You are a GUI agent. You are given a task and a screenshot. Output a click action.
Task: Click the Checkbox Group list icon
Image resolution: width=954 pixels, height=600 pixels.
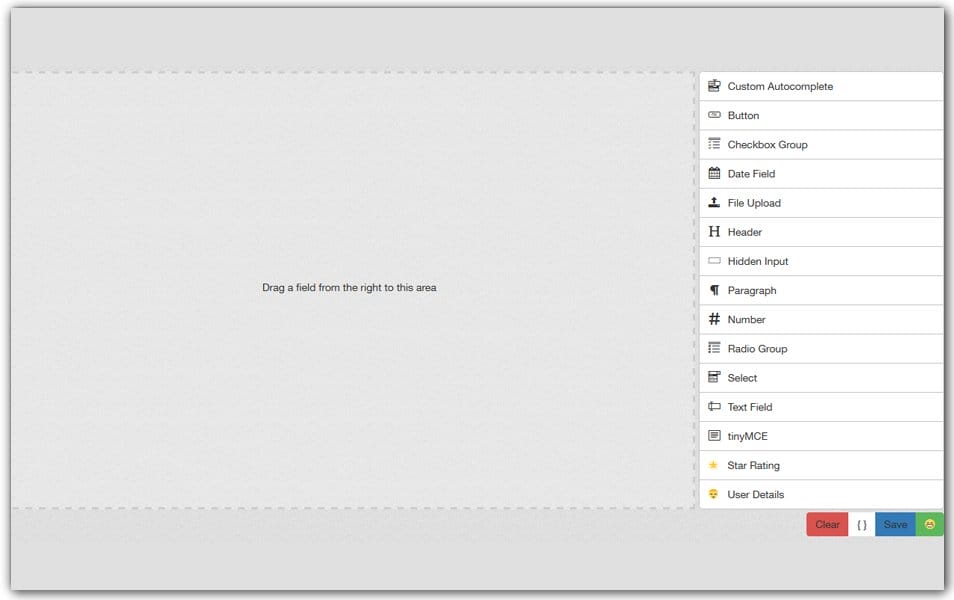tap(714, 144)
